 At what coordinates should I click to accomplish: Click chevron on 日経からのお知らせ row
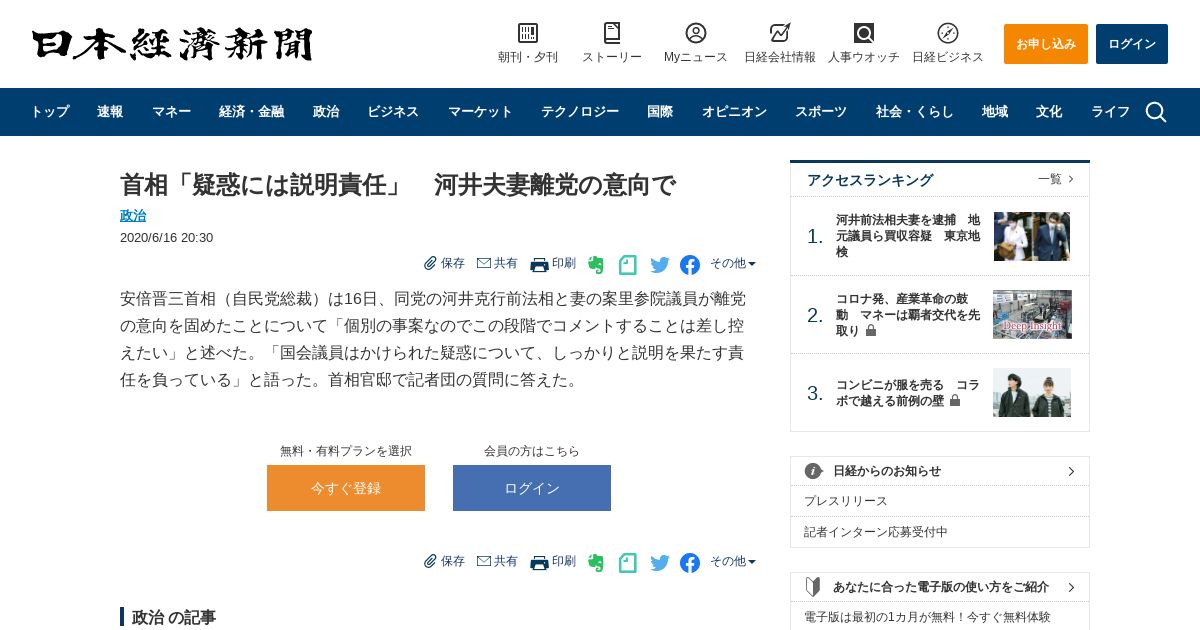(x=1071, y=471)
